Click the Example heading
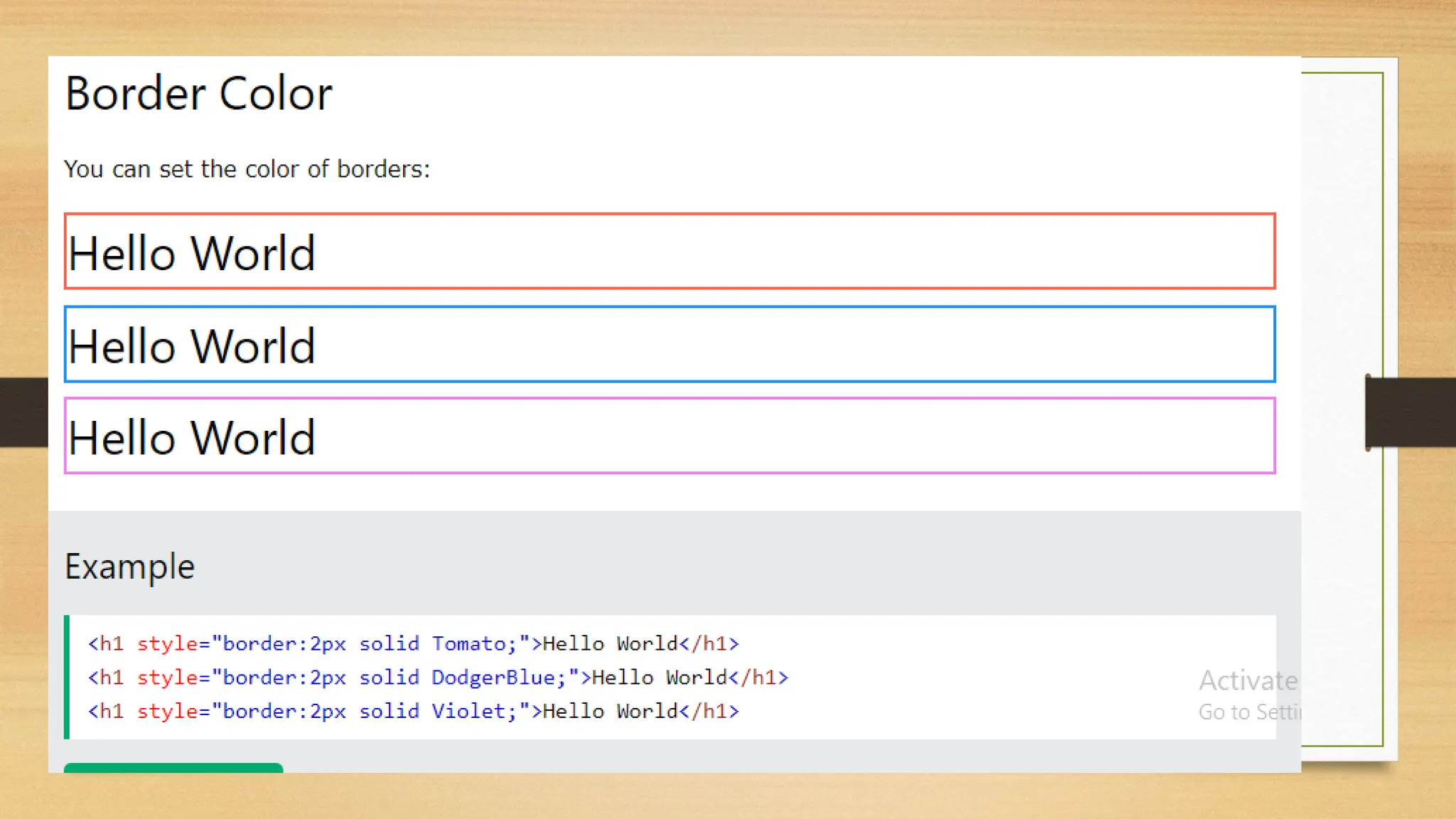This screenshot has width=1456, height=819. [x=129, y=567]
